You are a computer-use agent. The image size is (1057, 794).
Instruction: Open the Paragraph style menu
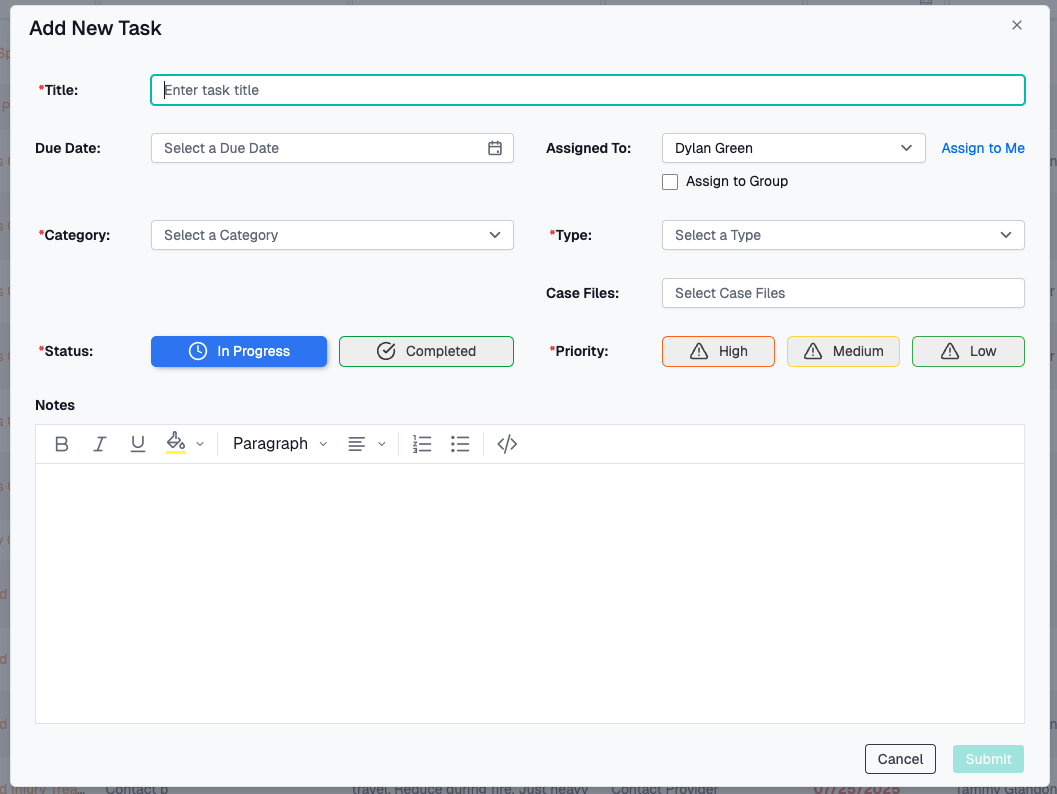(279, 443)
